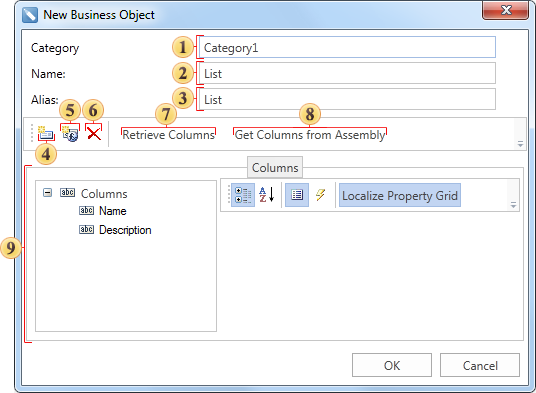This screenshot has height=393, width=536.
Task: Click the New Calculated Column icon
Action: [x=70, y=133]
